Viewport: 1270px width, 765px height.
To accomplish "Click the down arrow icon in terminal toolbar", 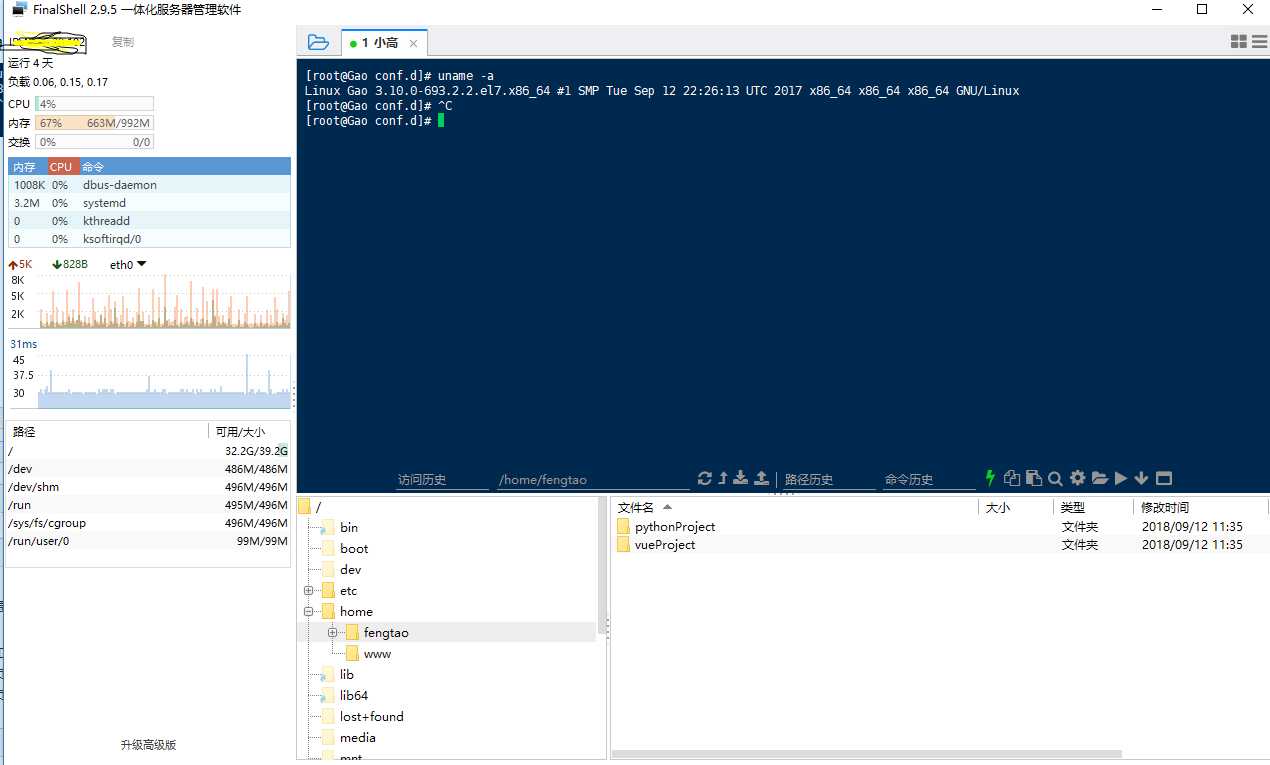I will click(1142, 478).
